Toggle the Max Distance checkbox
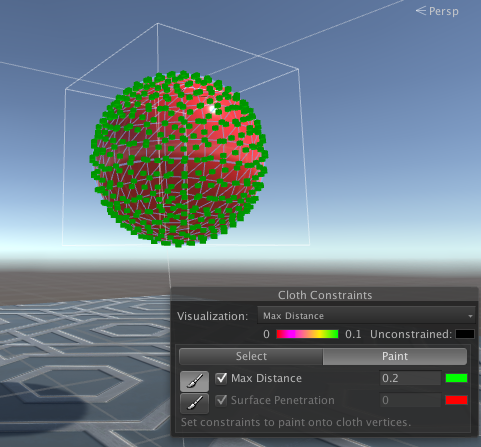This screenshot has height=447, width=481. [x=221, y=378]
